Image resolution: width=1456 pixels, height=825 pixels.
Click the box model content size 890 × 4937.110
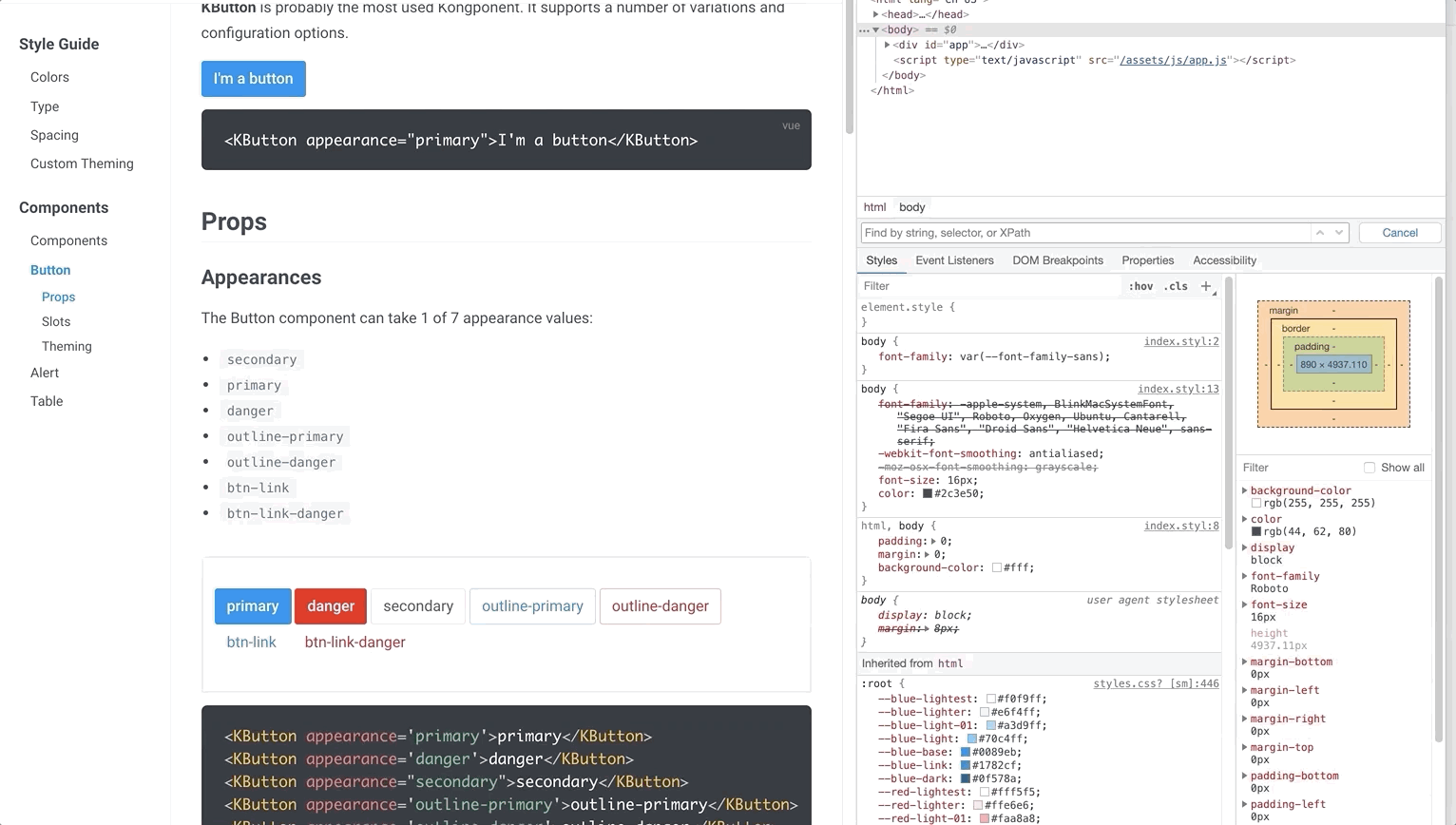click(x=1333, y=365)
